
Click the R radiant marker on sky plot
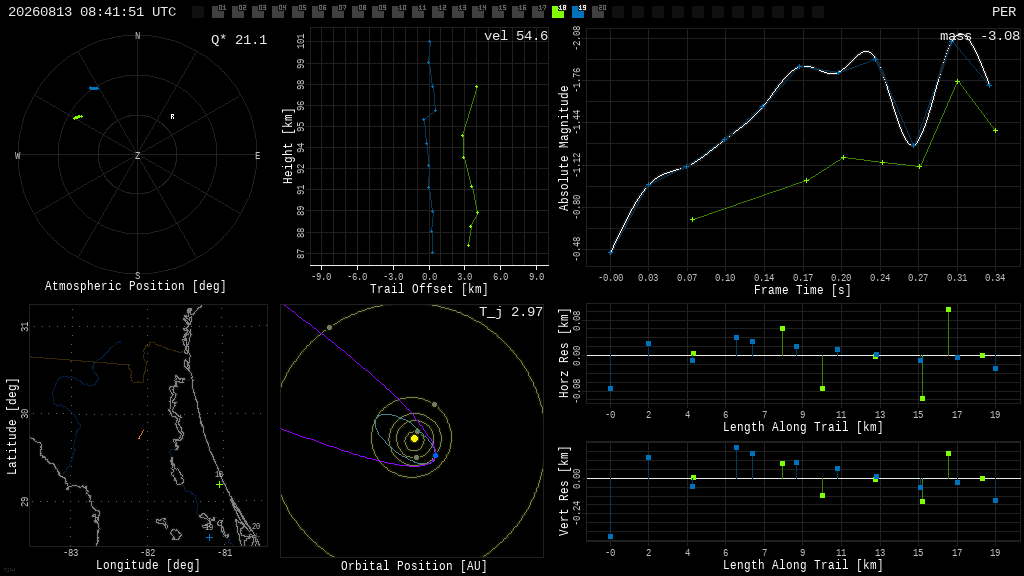click(x=172, y=117)
